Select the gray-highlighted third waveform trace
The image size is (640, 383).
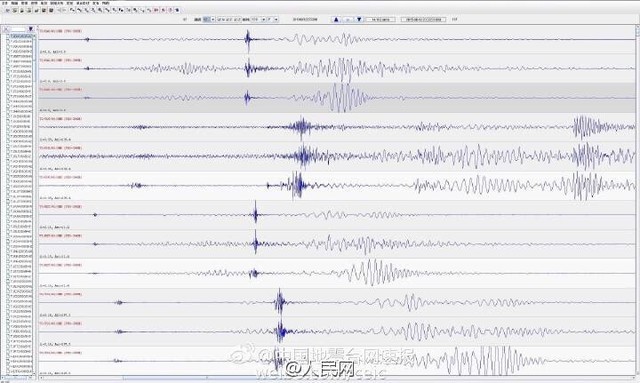tap(337, 98)
